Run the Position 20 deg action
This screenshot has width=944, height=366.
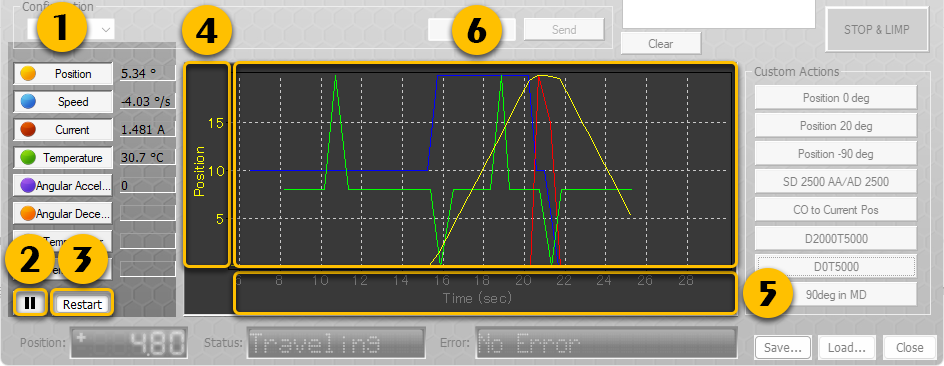tap(836, 126)
